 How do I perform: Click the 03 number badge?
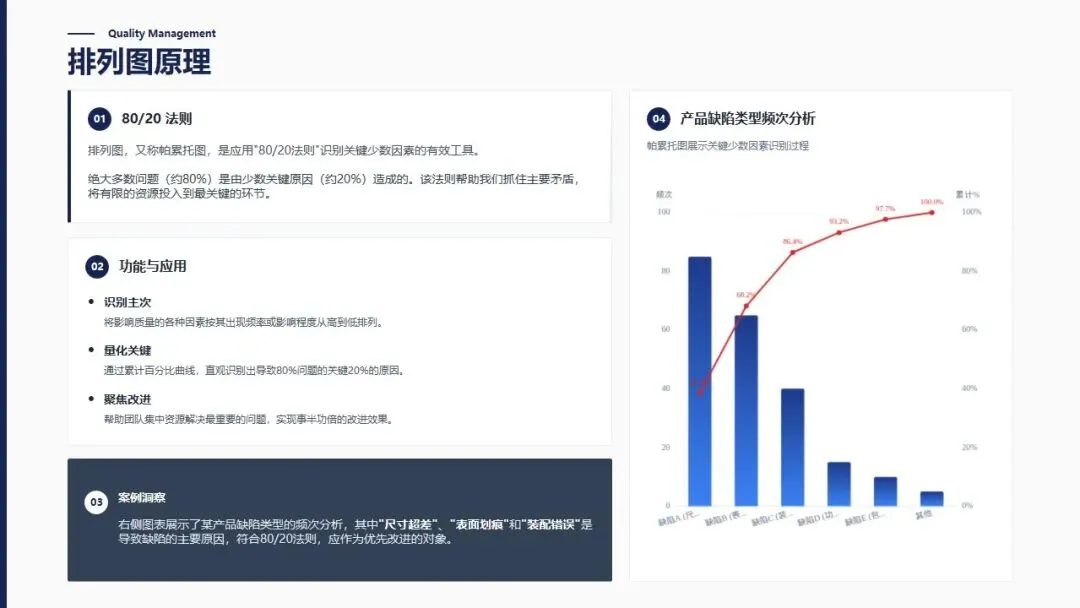[96, 502]
